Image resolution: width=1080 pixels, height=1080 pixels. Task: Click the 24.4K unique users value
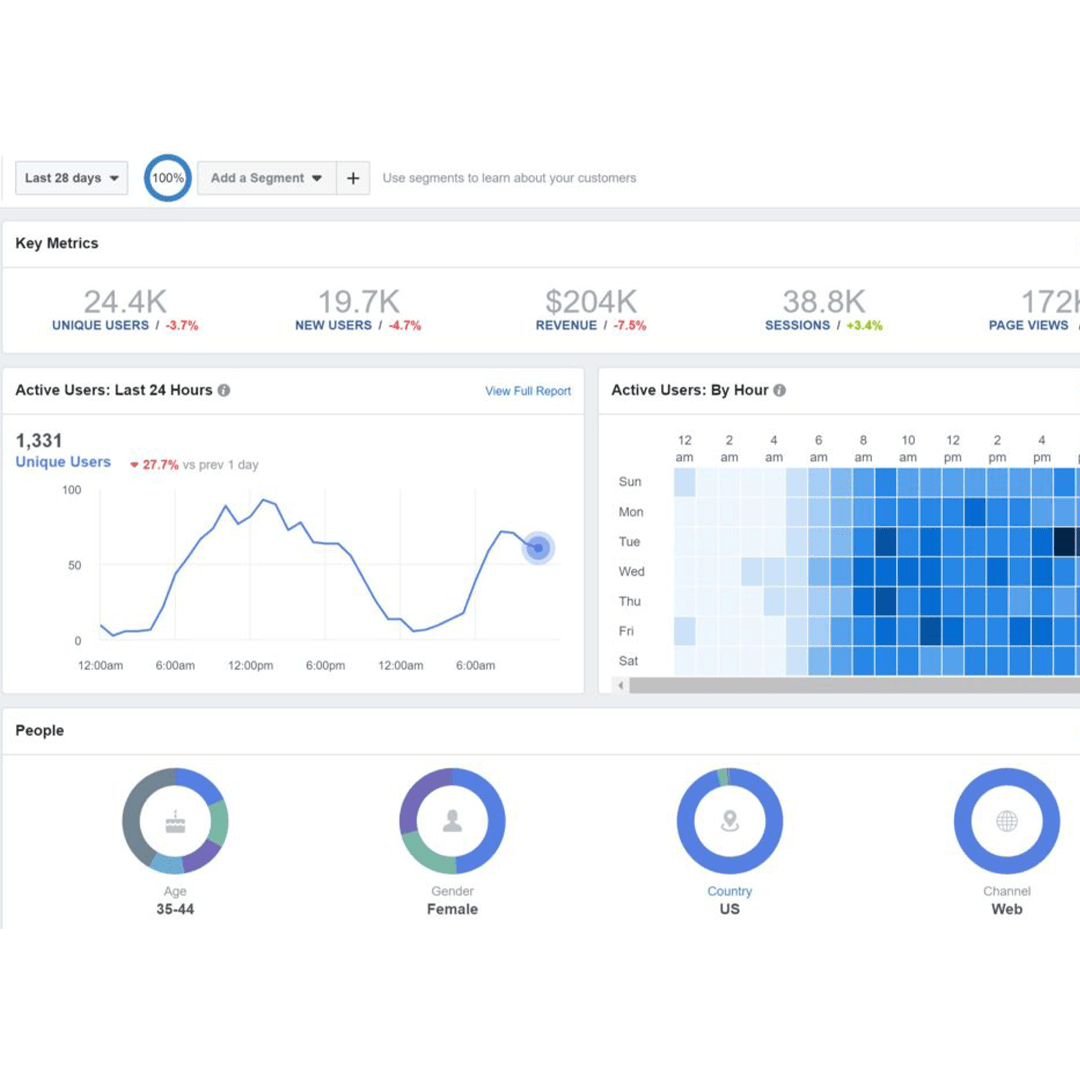point(125,302)
